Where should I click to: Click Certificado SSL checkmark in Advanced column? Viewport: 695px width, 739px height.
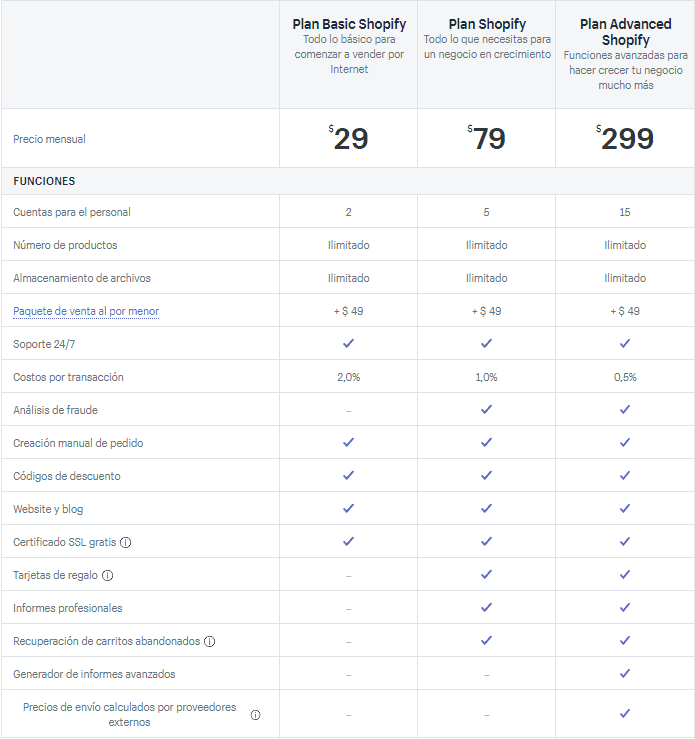[x=625, y=542]
